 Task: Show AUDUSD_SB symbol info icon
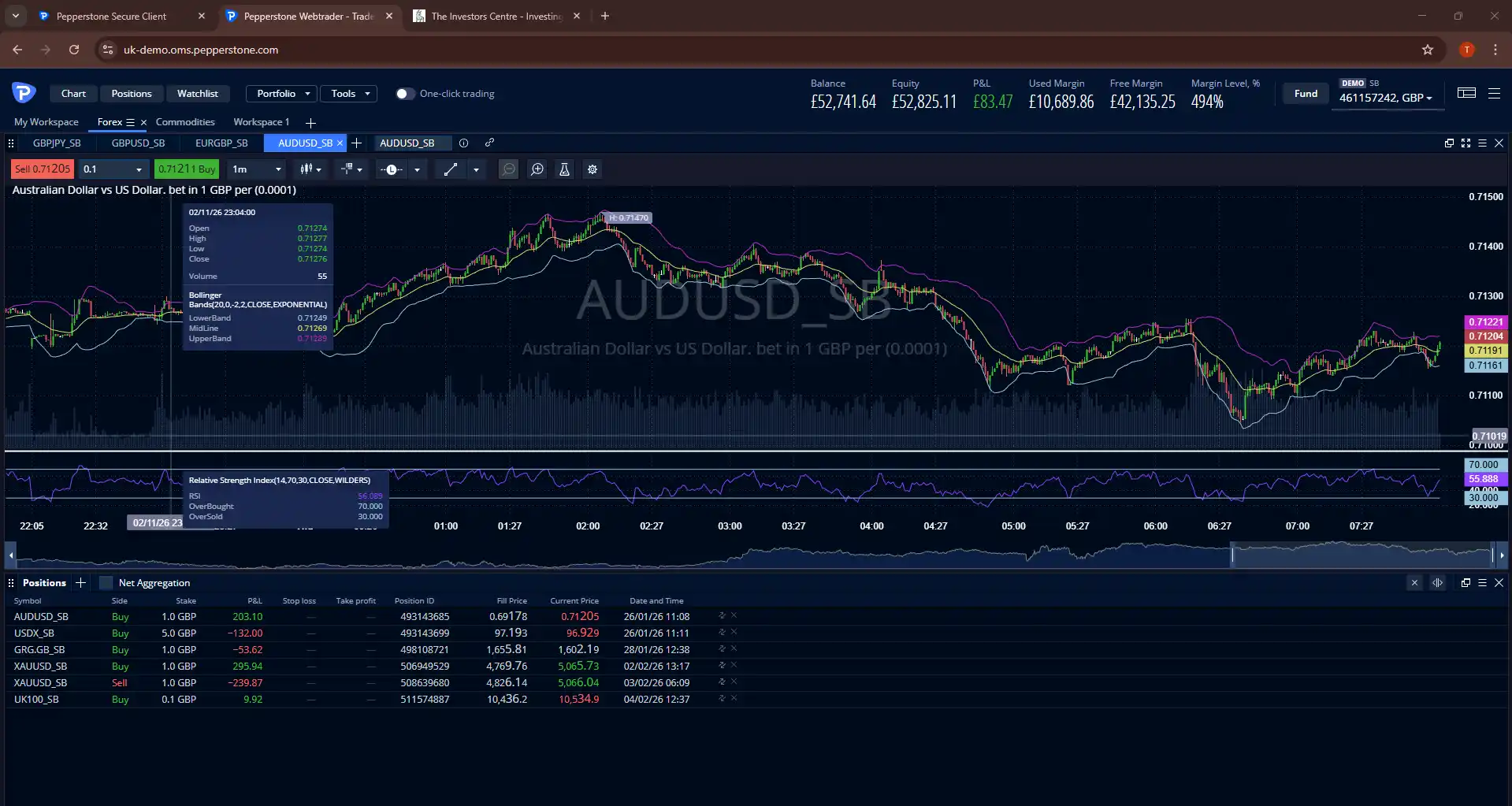[463, 143]
